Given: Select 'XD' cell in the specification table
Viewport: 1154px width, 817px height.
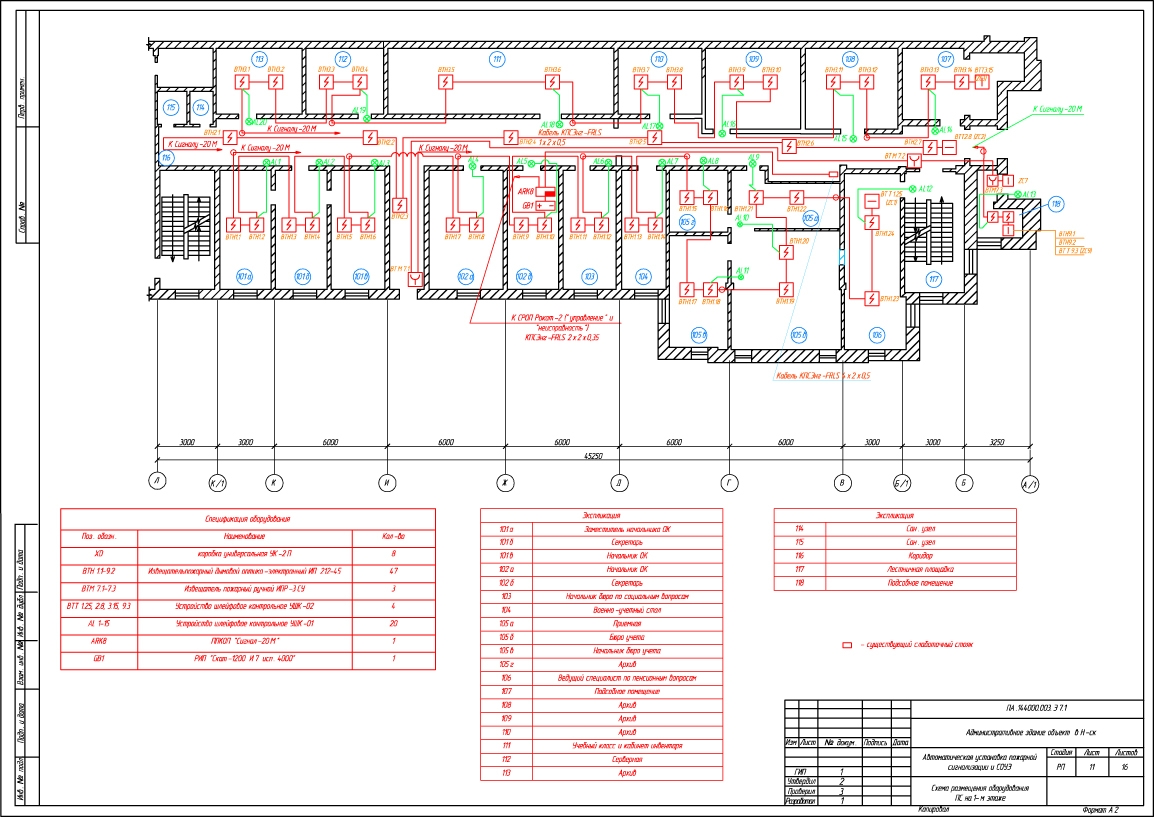Looking at the screenshot, I should 99,553.
